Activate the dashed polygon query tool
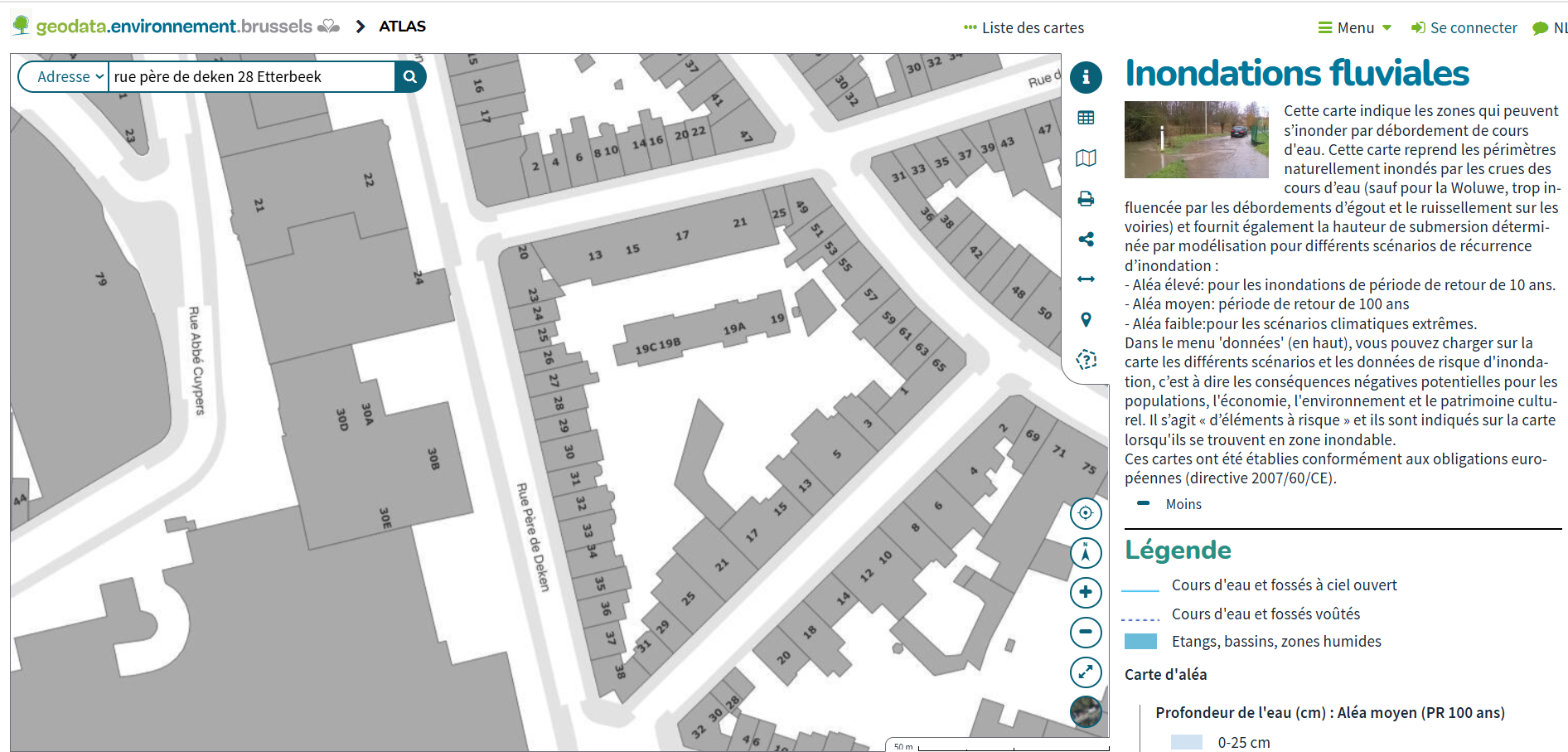 (x=1086, y=360)
